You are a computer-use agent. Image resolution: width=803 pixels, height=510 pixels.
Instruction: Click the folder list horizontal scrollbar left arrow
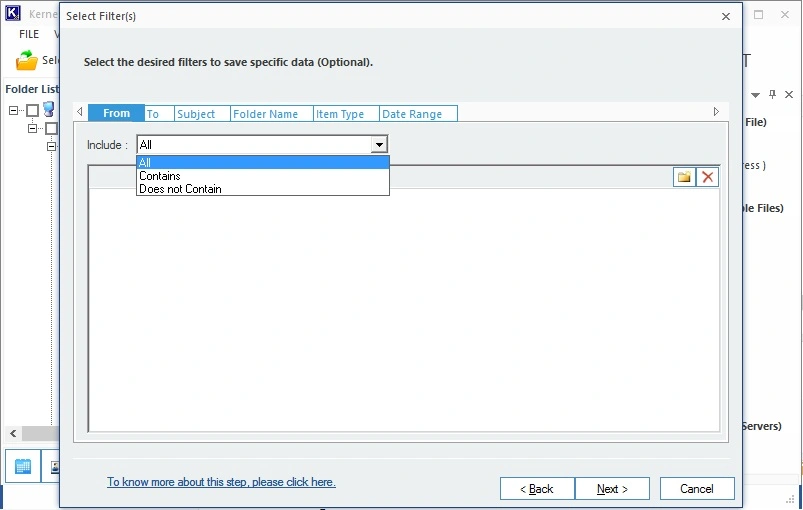click(x=13, y=434)
